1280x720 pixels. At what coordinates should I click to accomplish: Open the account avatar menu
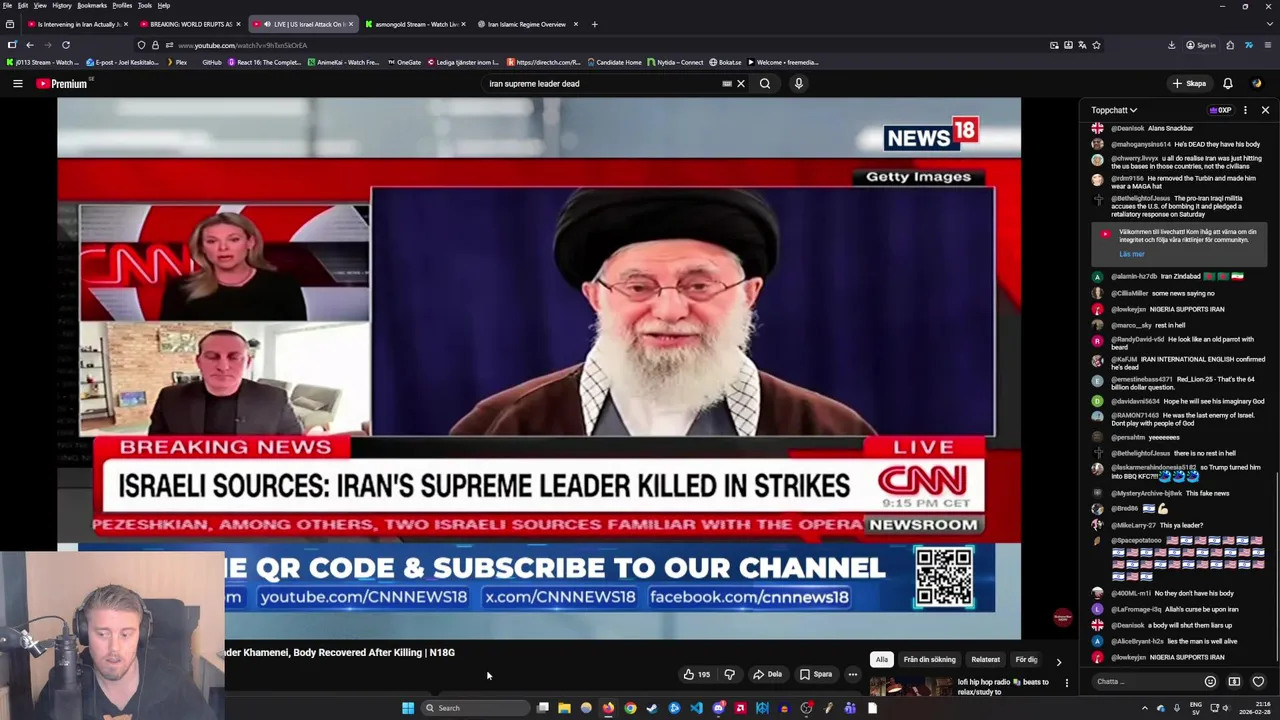1257,84
